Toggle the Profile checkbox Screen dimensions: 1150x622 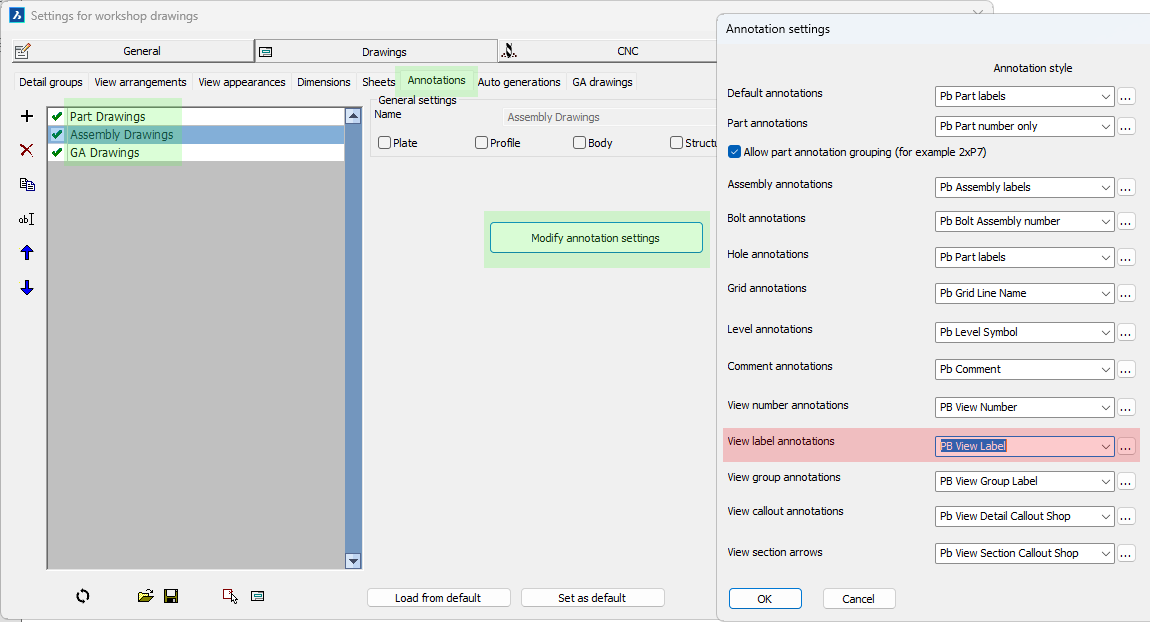(481, 143)
